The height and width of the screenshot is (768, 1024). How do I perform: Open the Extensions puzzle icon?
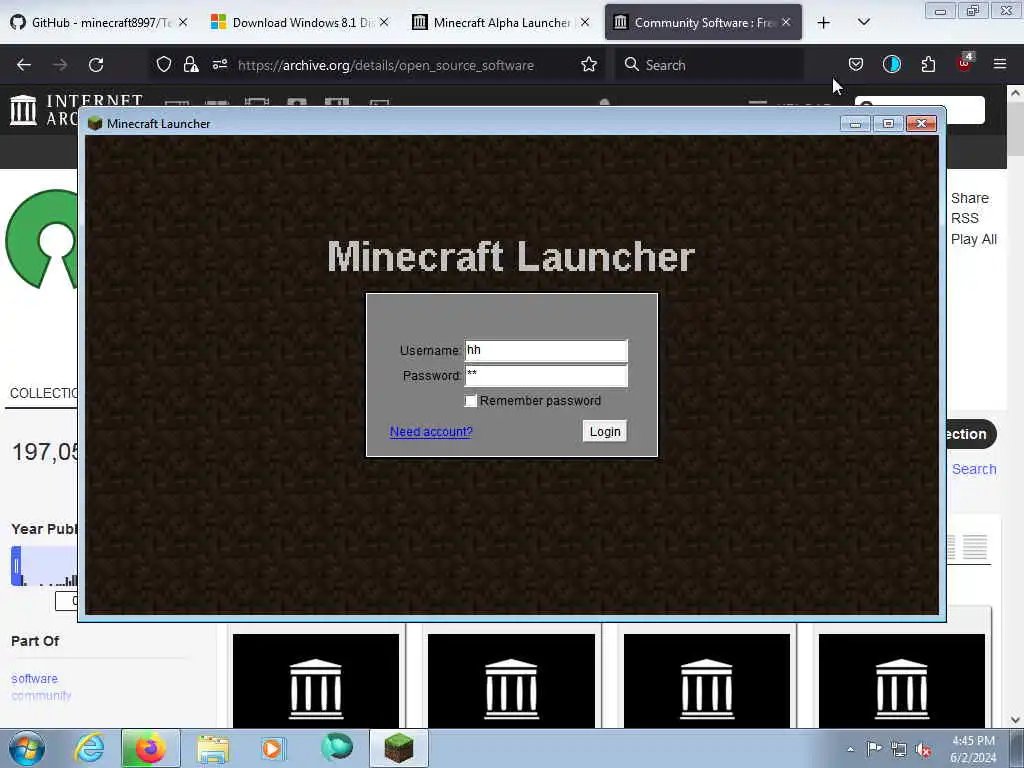tap(928, 64)
